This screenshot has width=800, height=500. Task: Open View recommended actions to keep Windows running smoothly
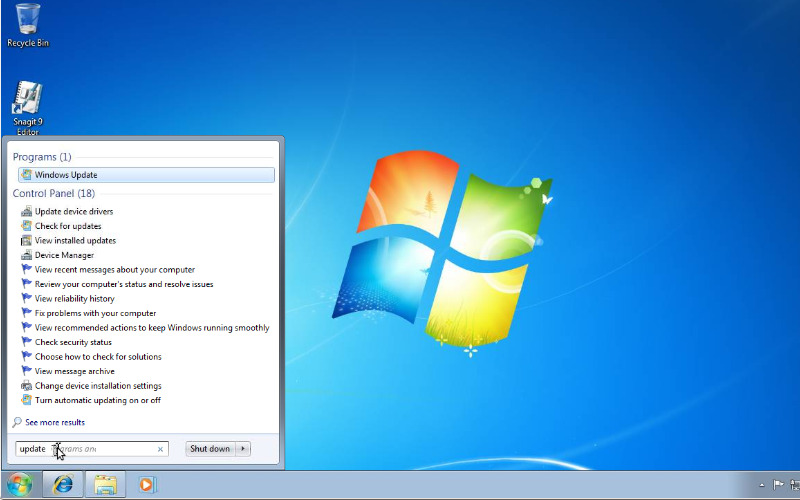pos(152,328)
